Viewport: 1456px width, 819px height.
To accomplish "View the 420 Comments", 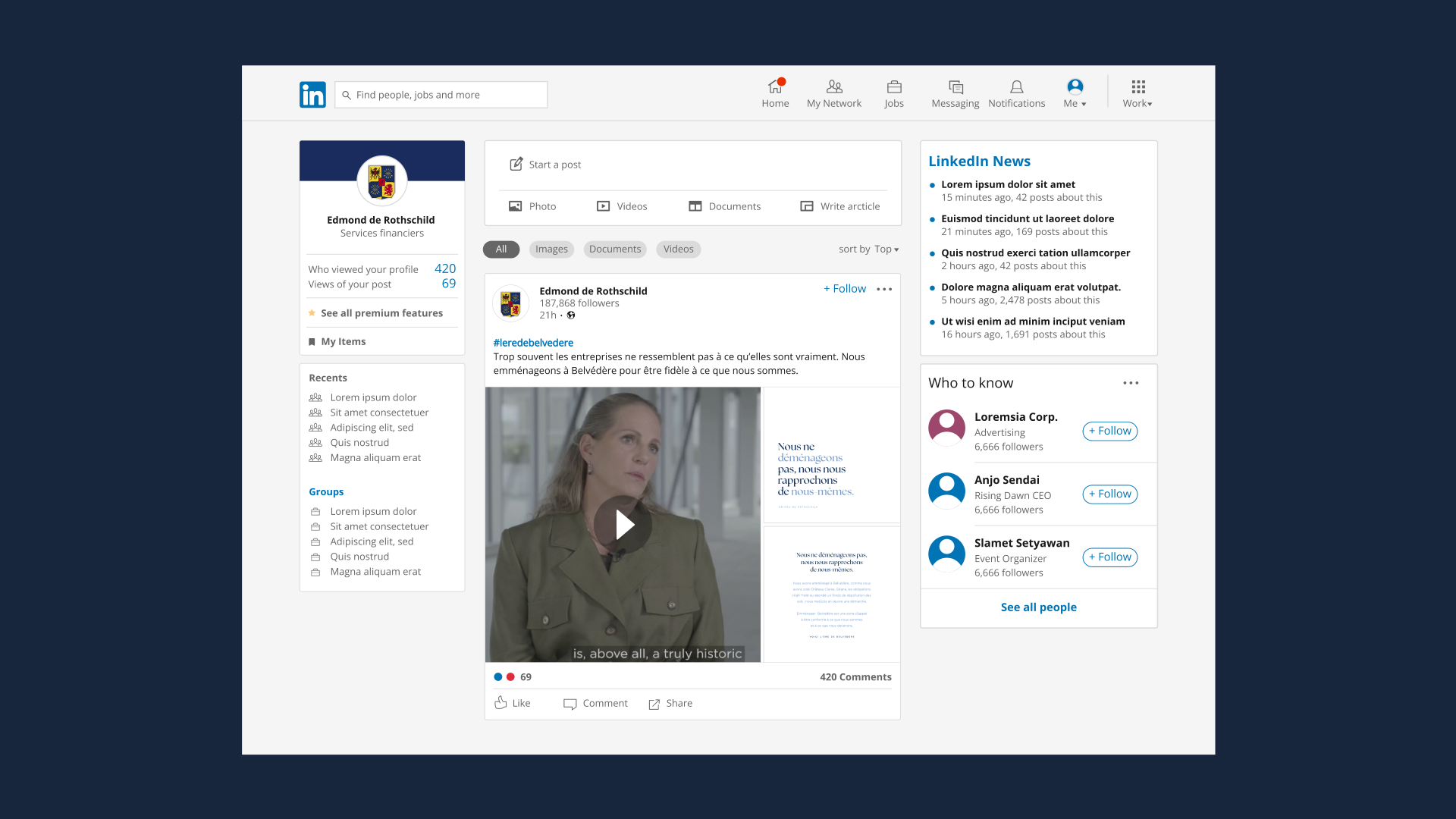I will (855, 676).
